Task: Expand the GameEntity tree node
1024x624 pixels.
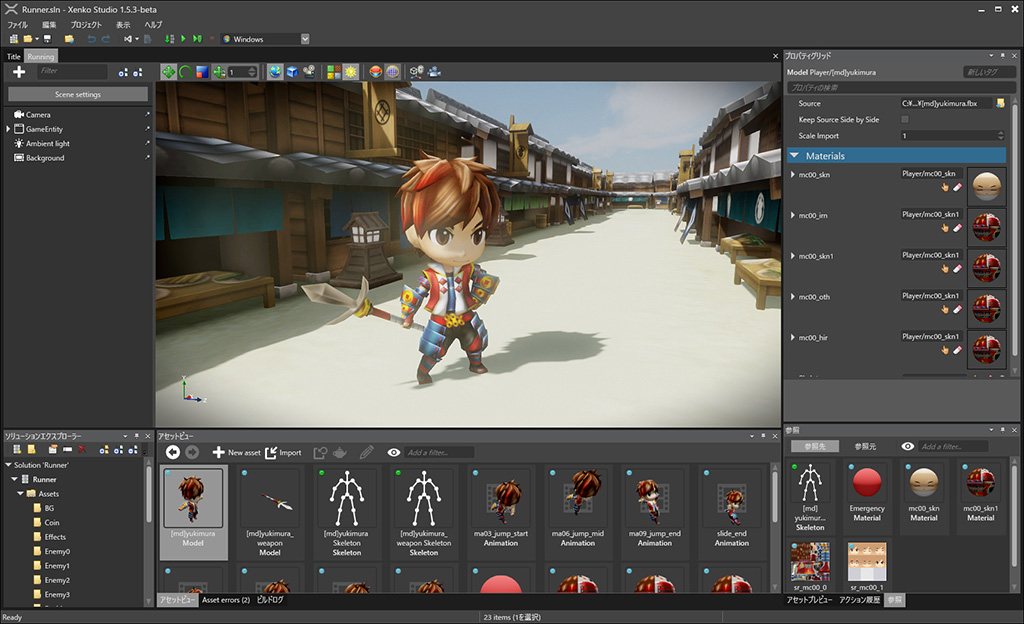Action: (8, 129)
